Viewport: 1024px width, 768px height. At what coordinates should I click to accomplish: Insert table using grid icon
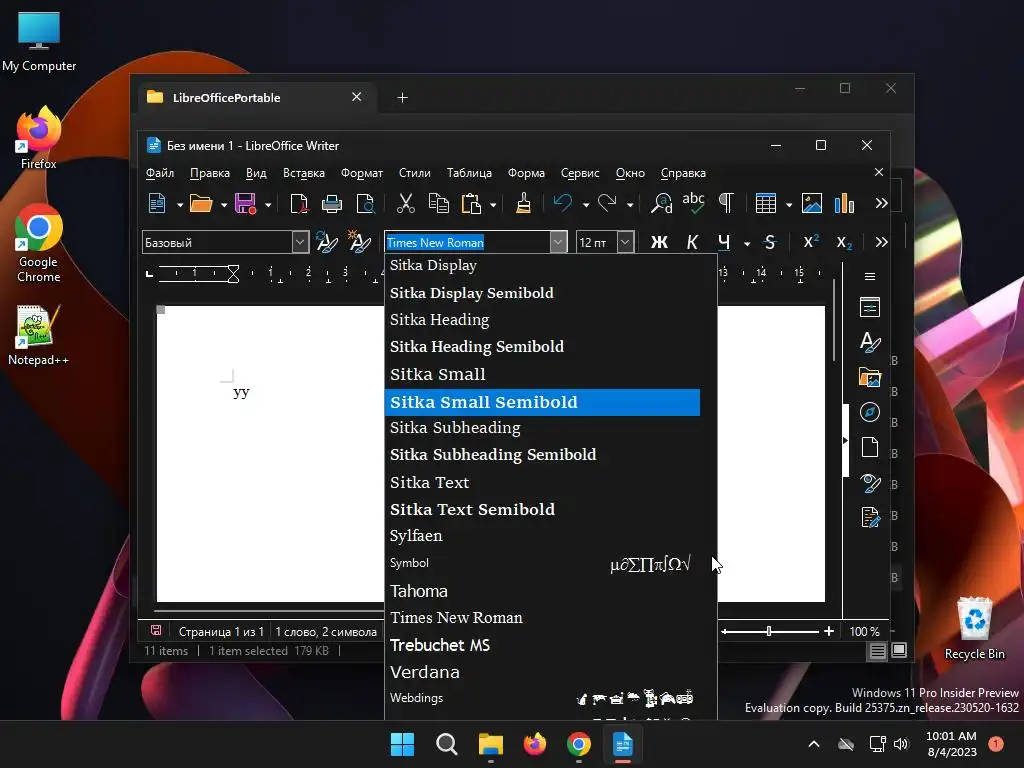(x=765, y=204)
